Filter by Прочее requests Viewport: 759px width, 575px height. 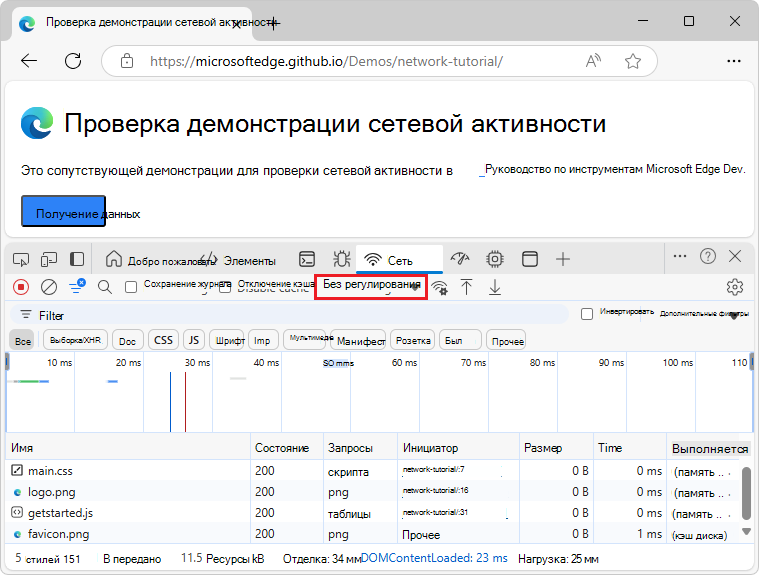click(x=507, y=341)
